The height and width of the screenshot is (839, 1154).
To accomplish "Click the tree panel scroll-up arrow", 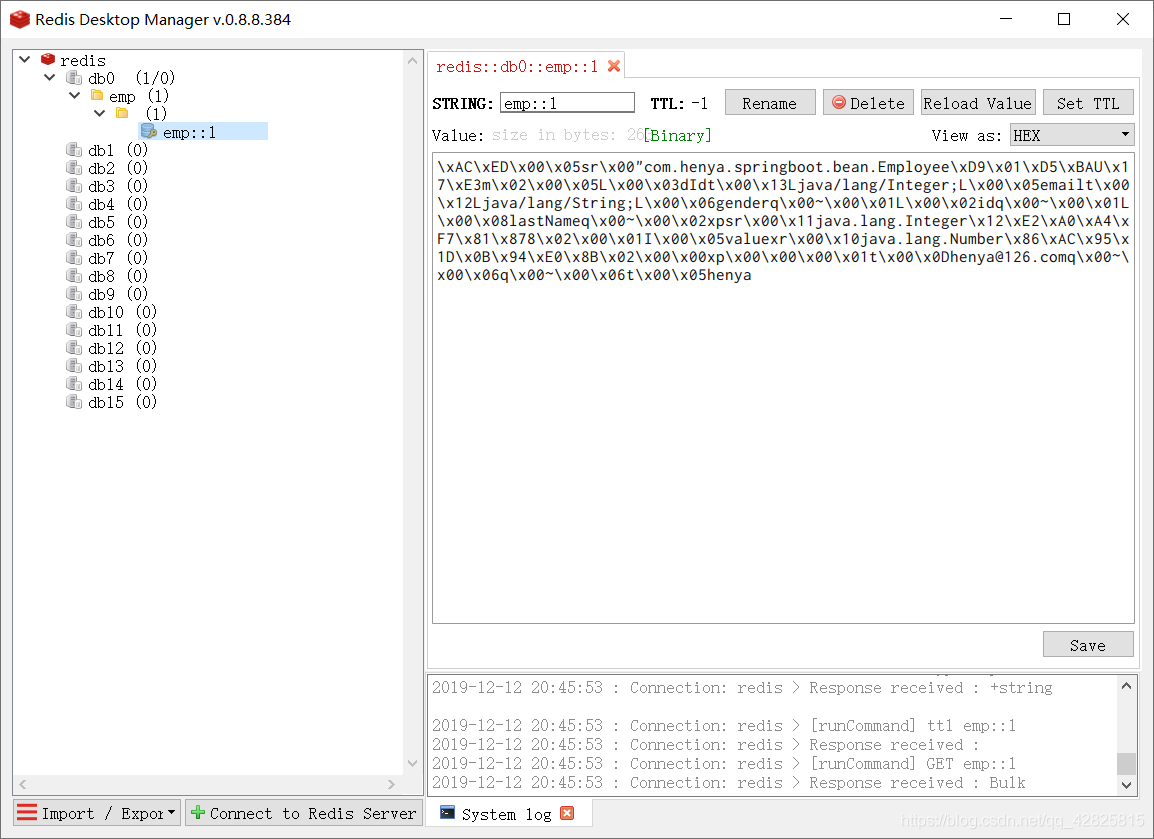I will (412, 60).
